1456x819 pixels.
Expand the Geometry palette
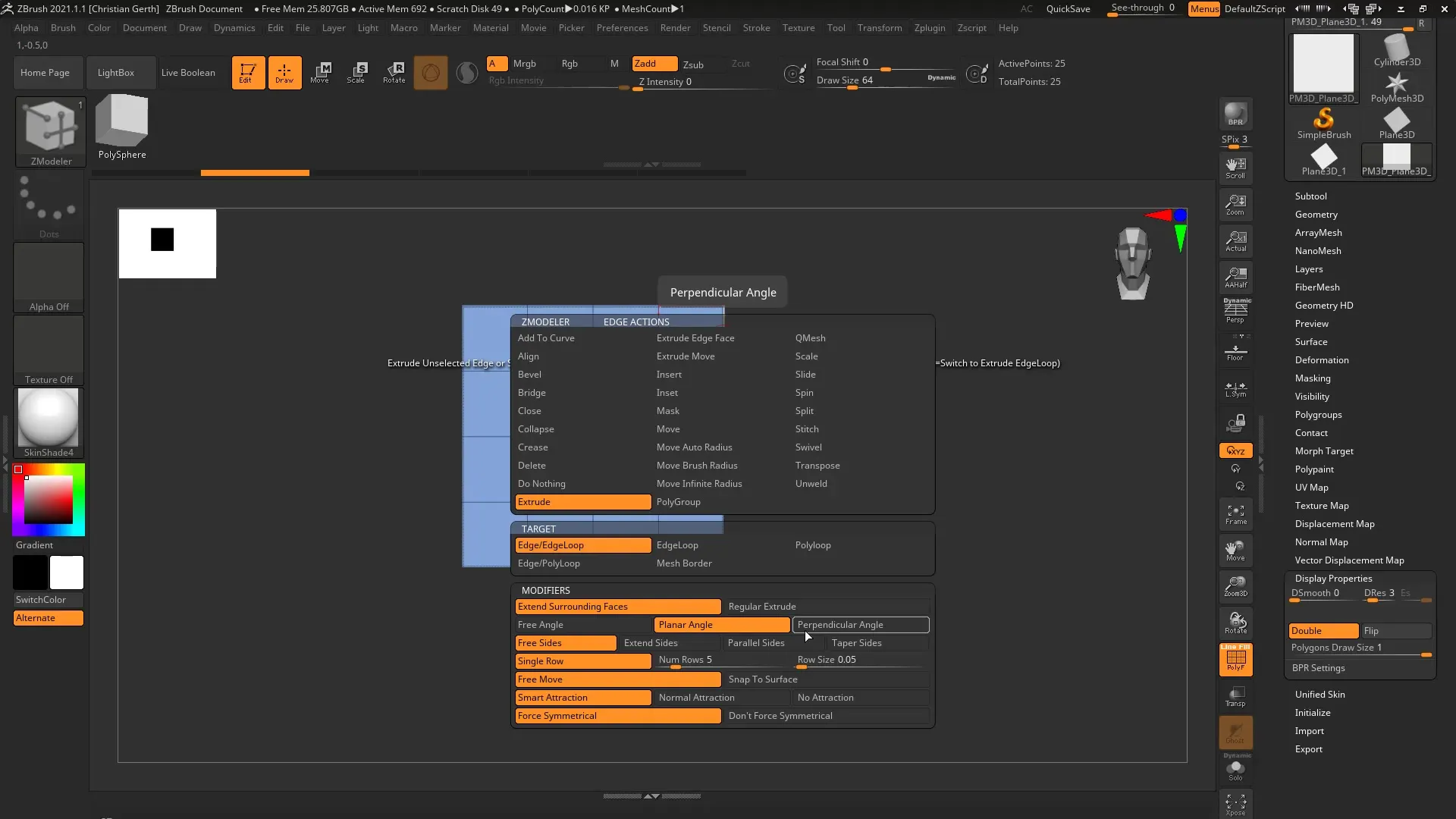[x=1316, y=215]
